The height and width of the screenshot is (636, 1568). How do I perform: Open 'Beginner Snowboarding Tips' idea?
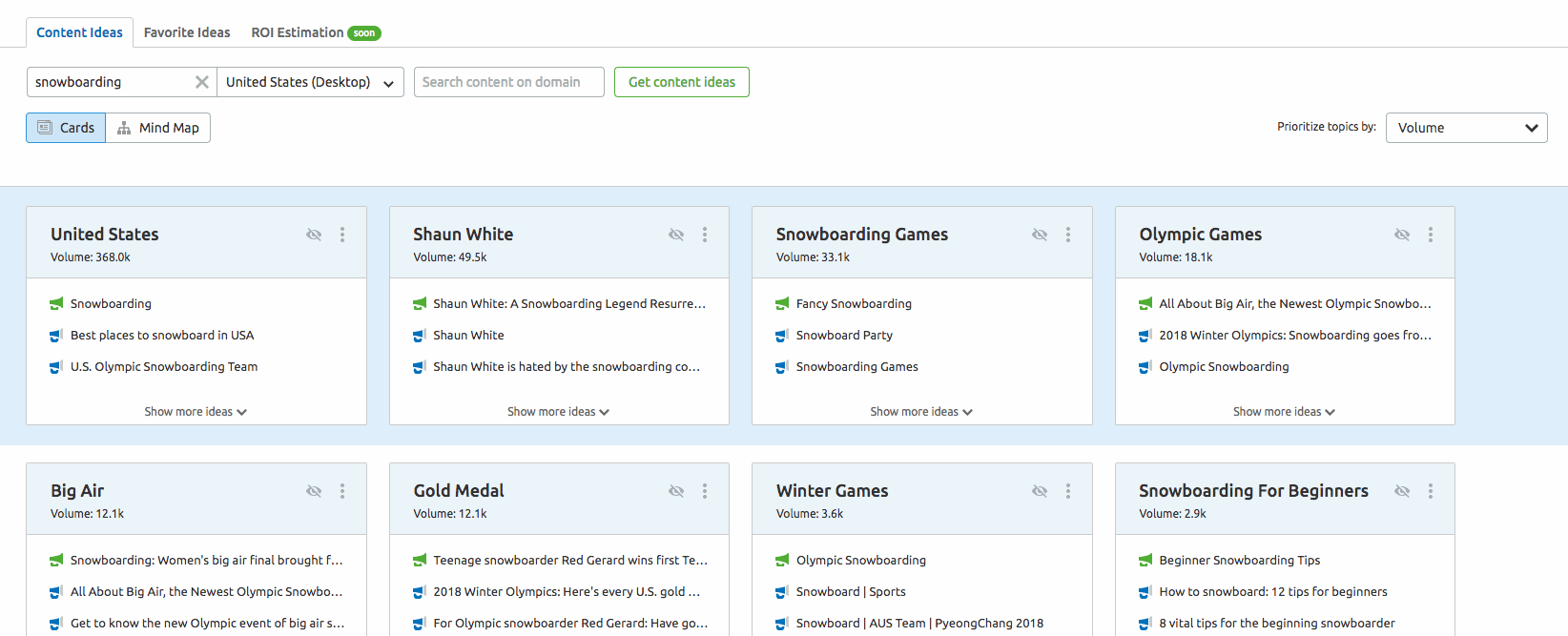[x=1240, y=561]
